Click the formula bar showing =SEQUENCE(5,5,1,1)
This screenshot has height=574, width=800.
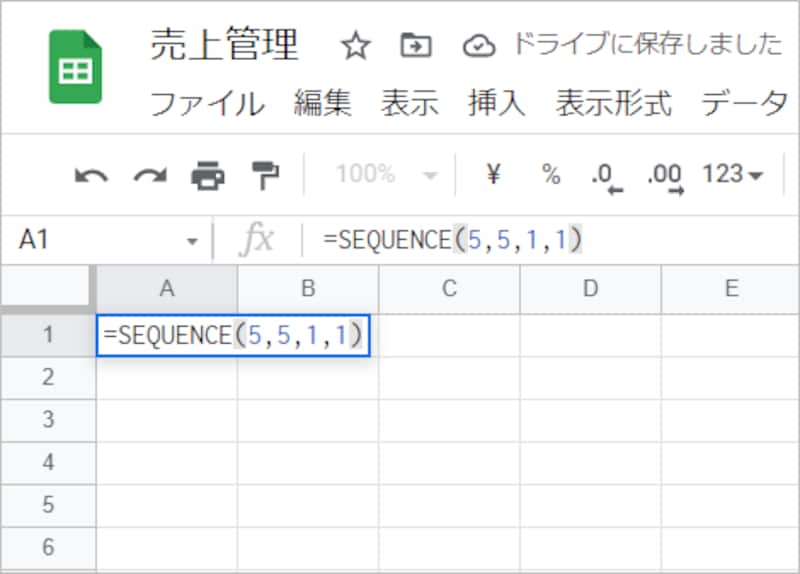(x=551, y=240)
